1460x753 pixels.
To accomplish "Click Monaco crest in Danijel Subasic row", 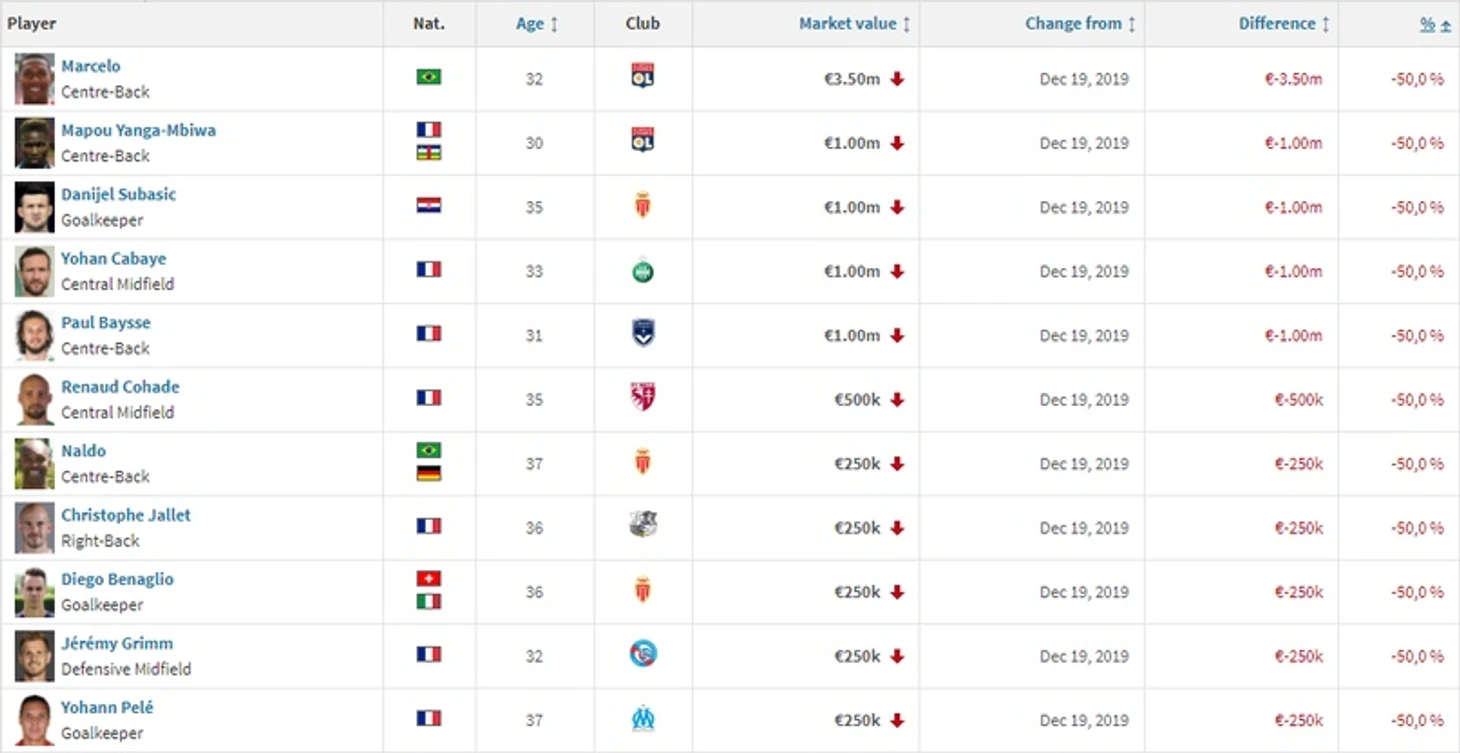I will point(643,205).
